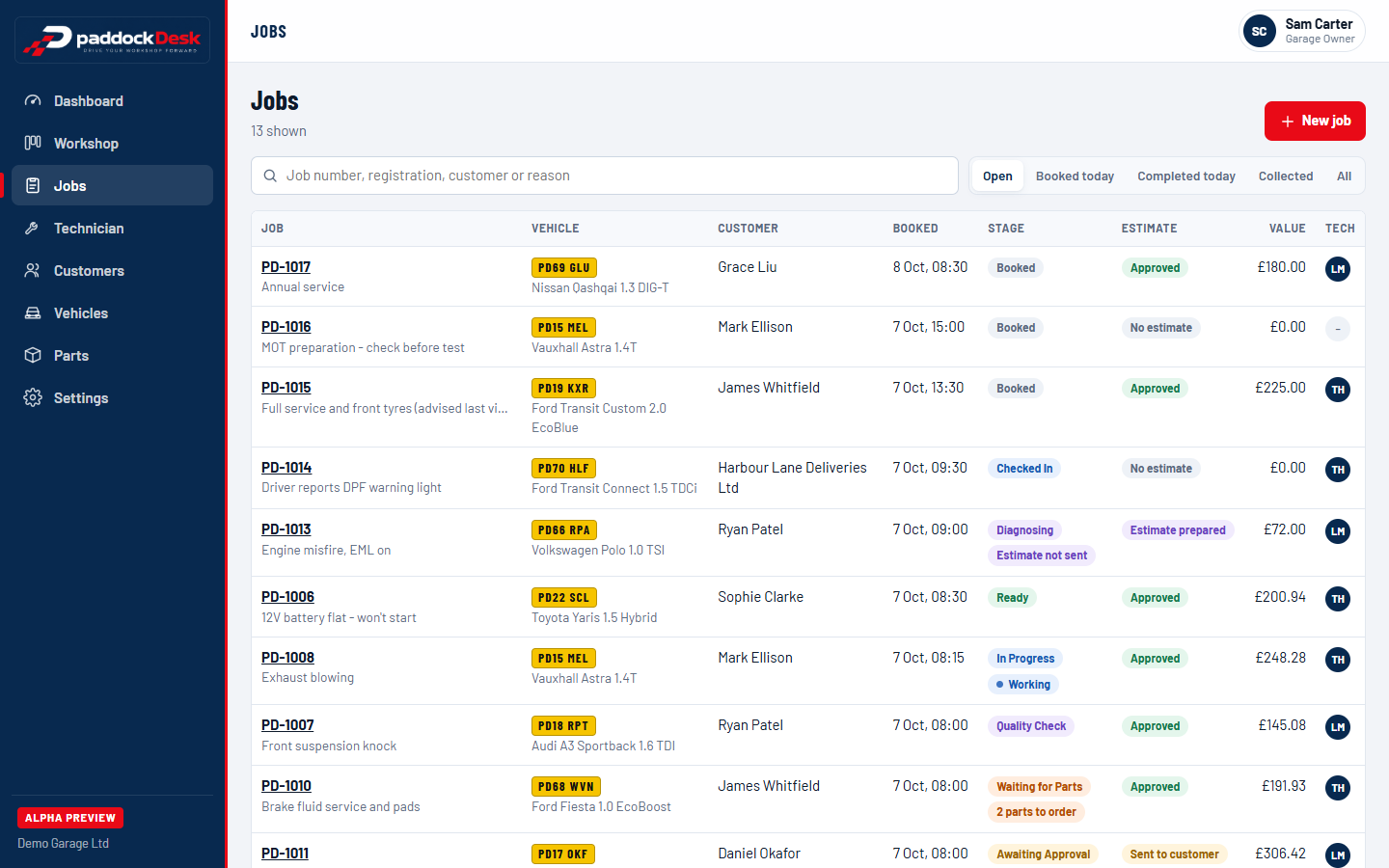
Task: Click unassigned tech placeholder on PD-1016 row
Action: [1338, 329]
